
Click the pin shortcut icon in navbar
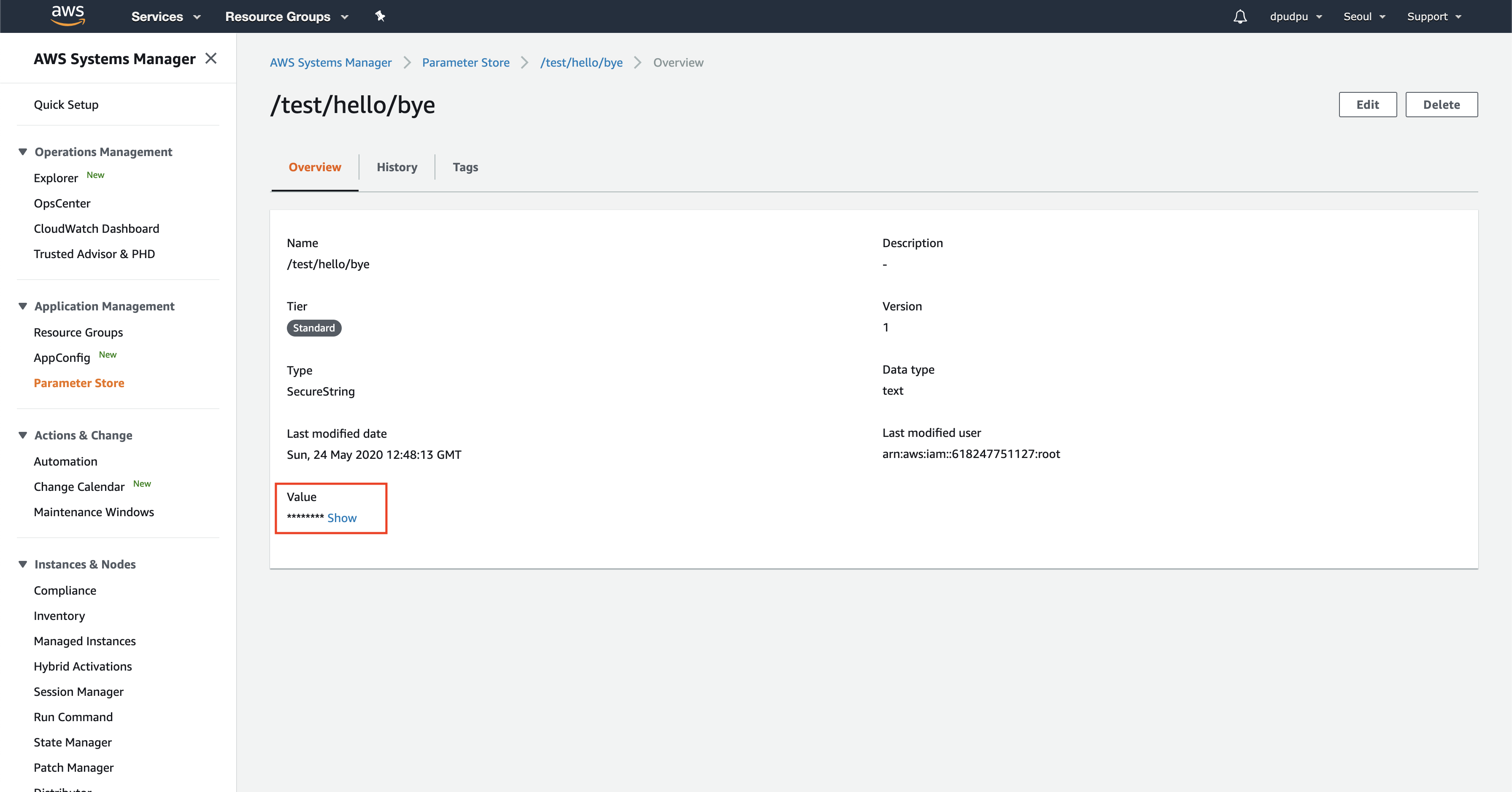pos(380,16)
